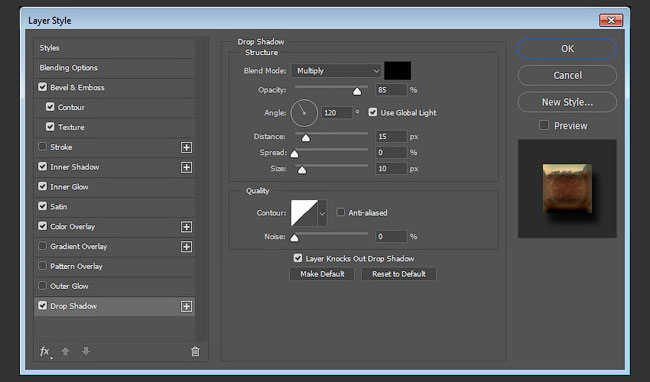650x382 pixels.
Task: Open the fx add-style menu
Action: (46, 352)
